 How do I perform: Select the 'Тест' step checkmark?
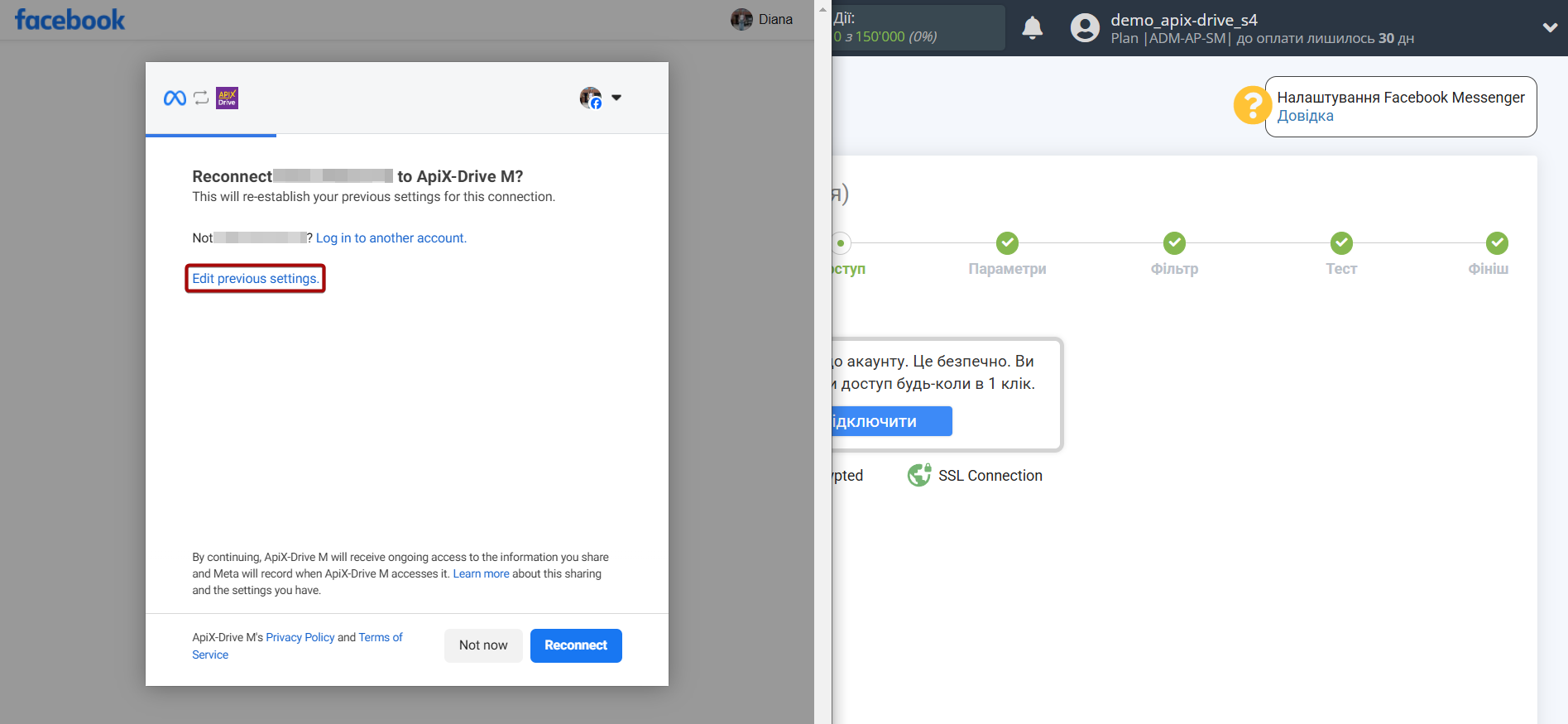tap(1341, 243)
